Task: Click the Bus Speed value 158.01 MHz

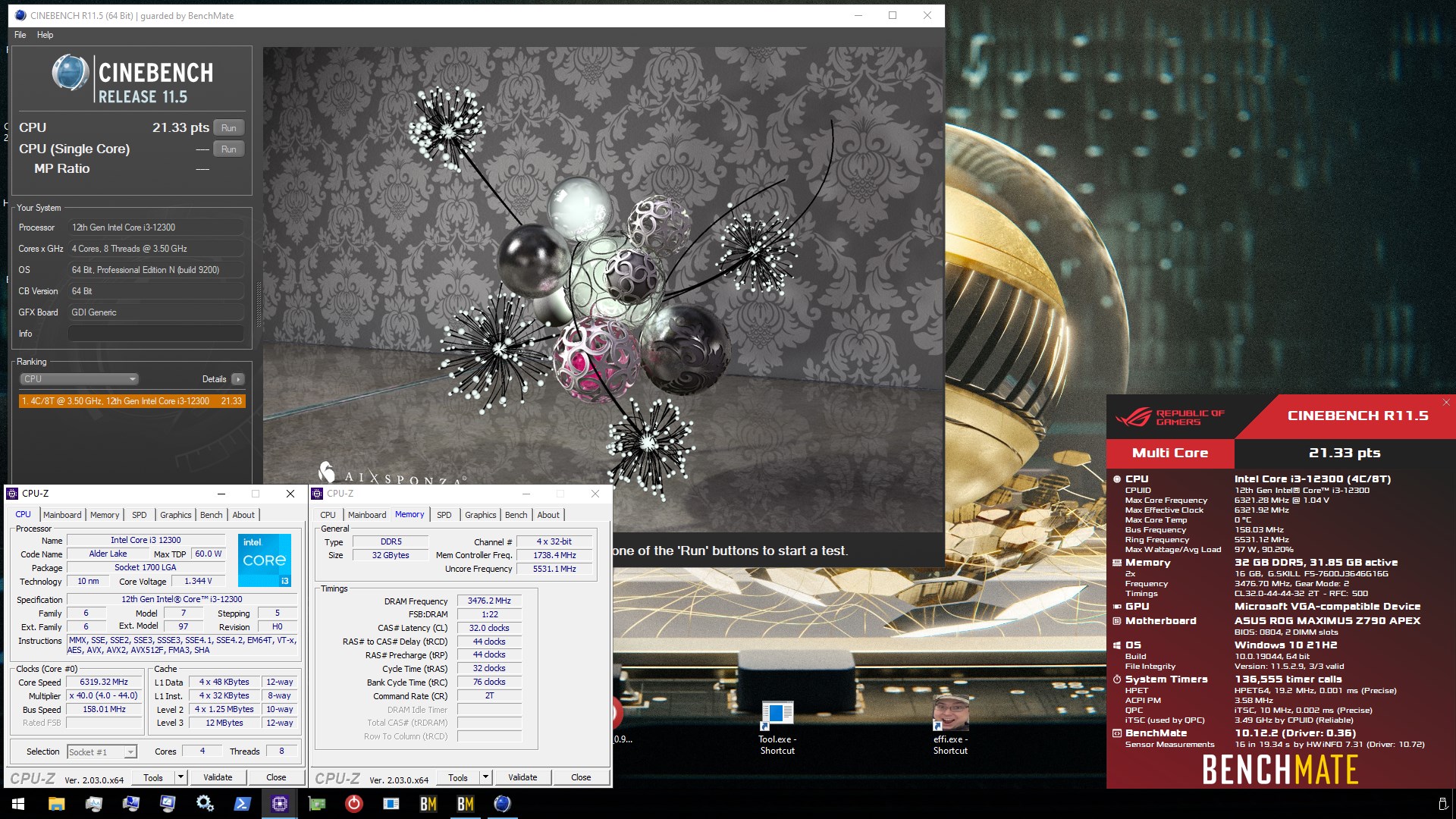Action: coord(105,710)
